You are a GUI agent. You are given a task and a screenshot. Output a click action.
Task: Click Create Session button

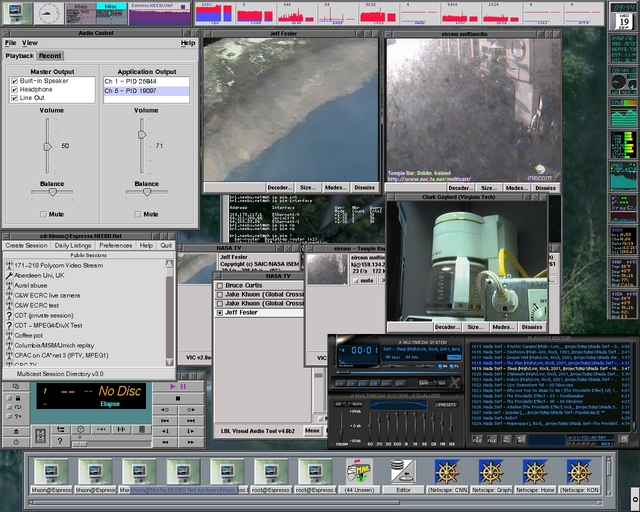coord(27,245)
